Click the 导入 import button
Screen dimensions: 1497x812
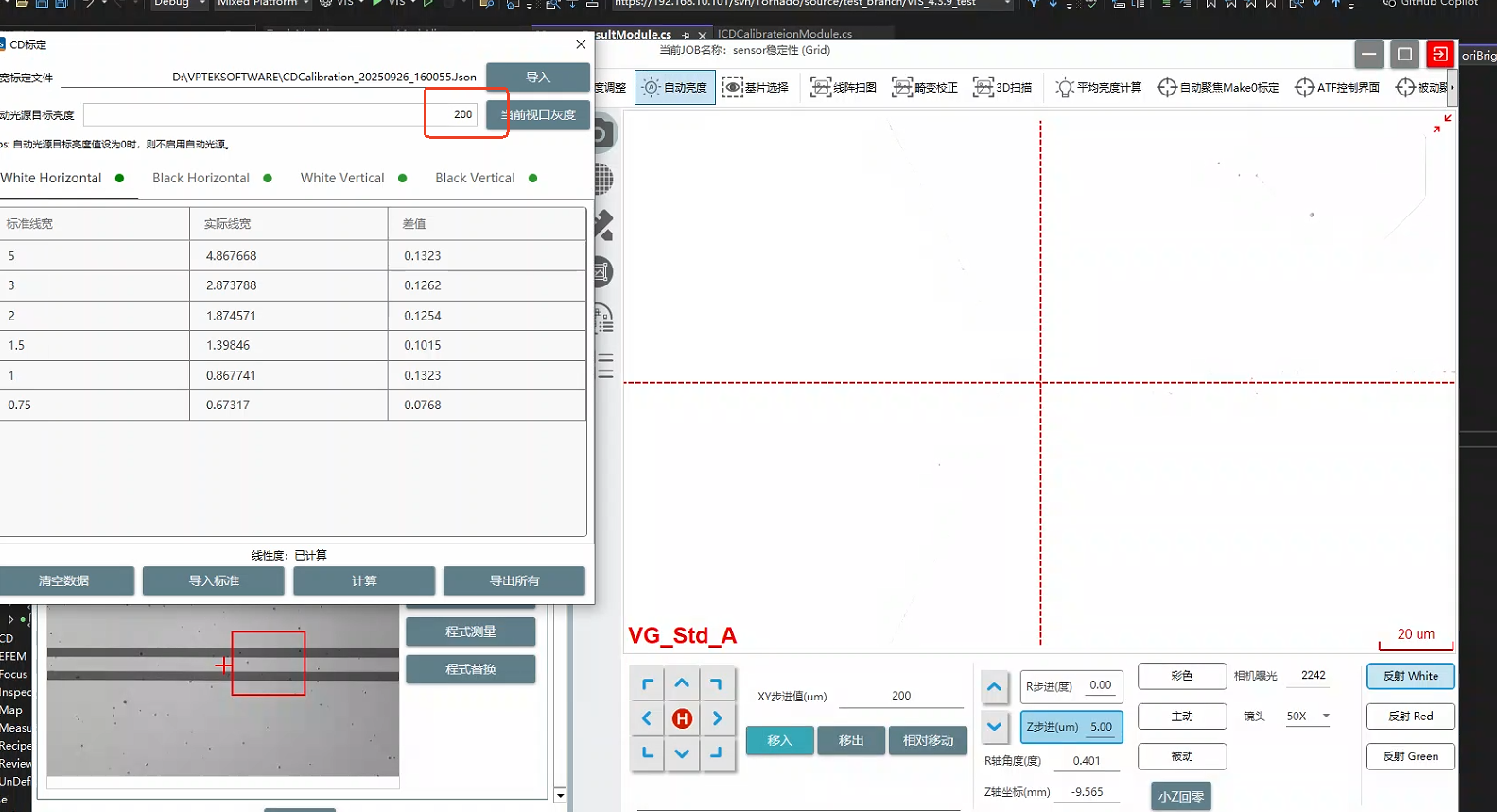(x=537, y=78)
